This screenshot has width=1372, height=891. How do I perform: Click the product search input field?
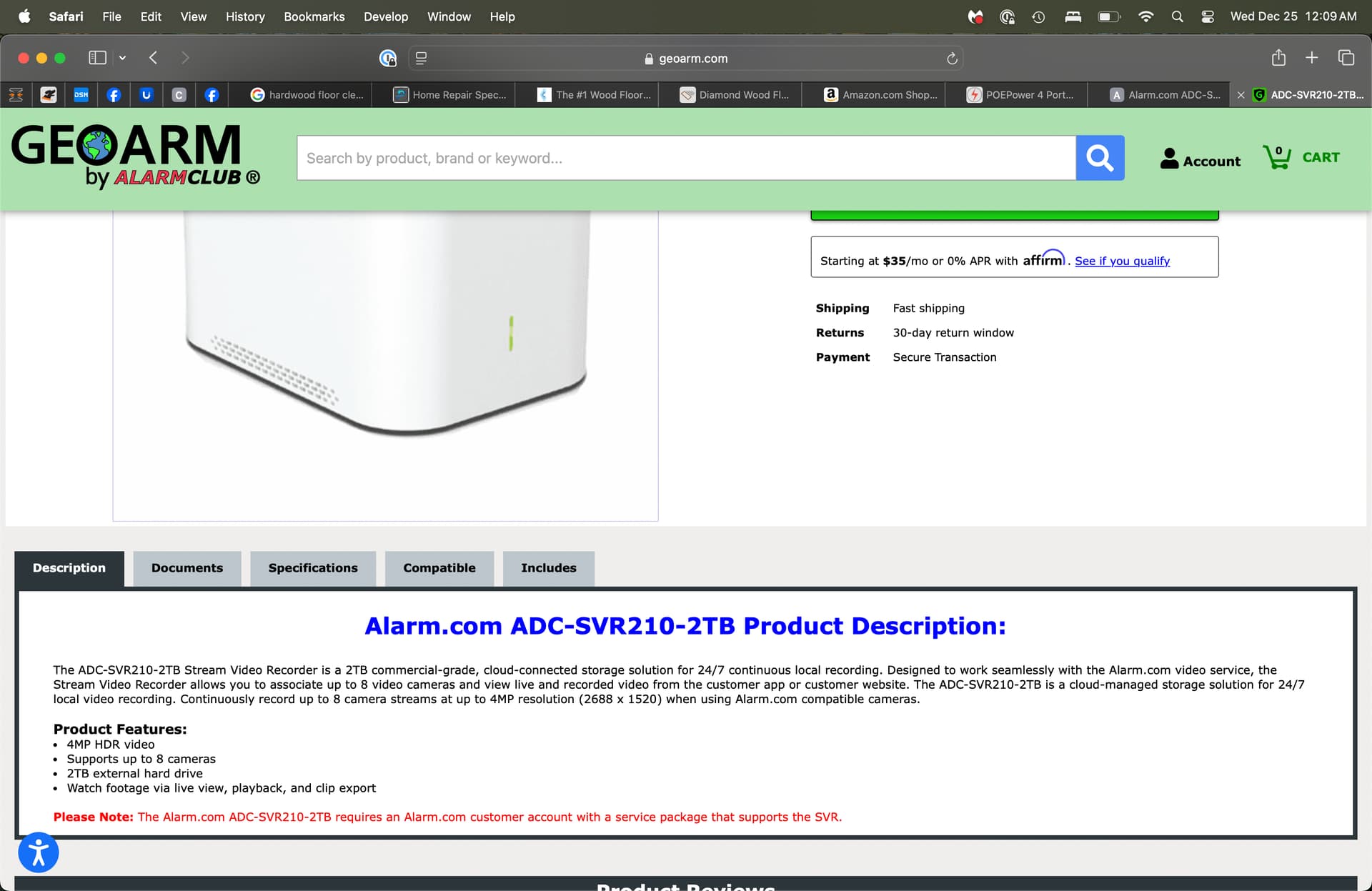coord(686,158)
